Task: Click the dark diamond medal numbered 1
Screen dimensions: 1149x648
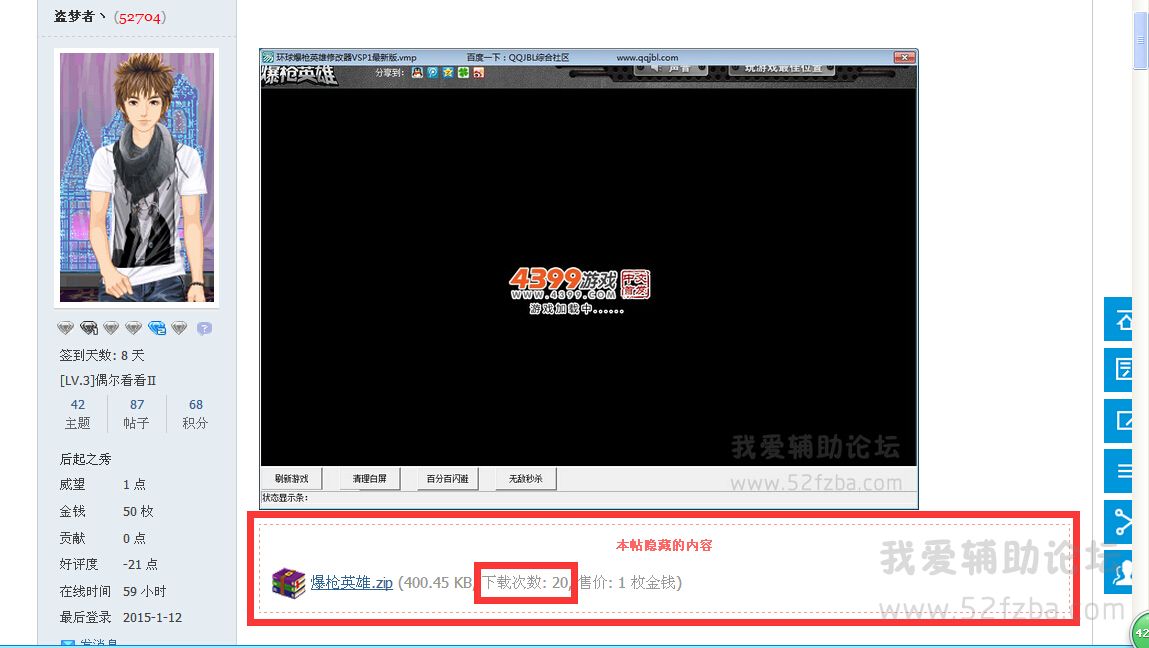Action: click(x=89, y=328)
